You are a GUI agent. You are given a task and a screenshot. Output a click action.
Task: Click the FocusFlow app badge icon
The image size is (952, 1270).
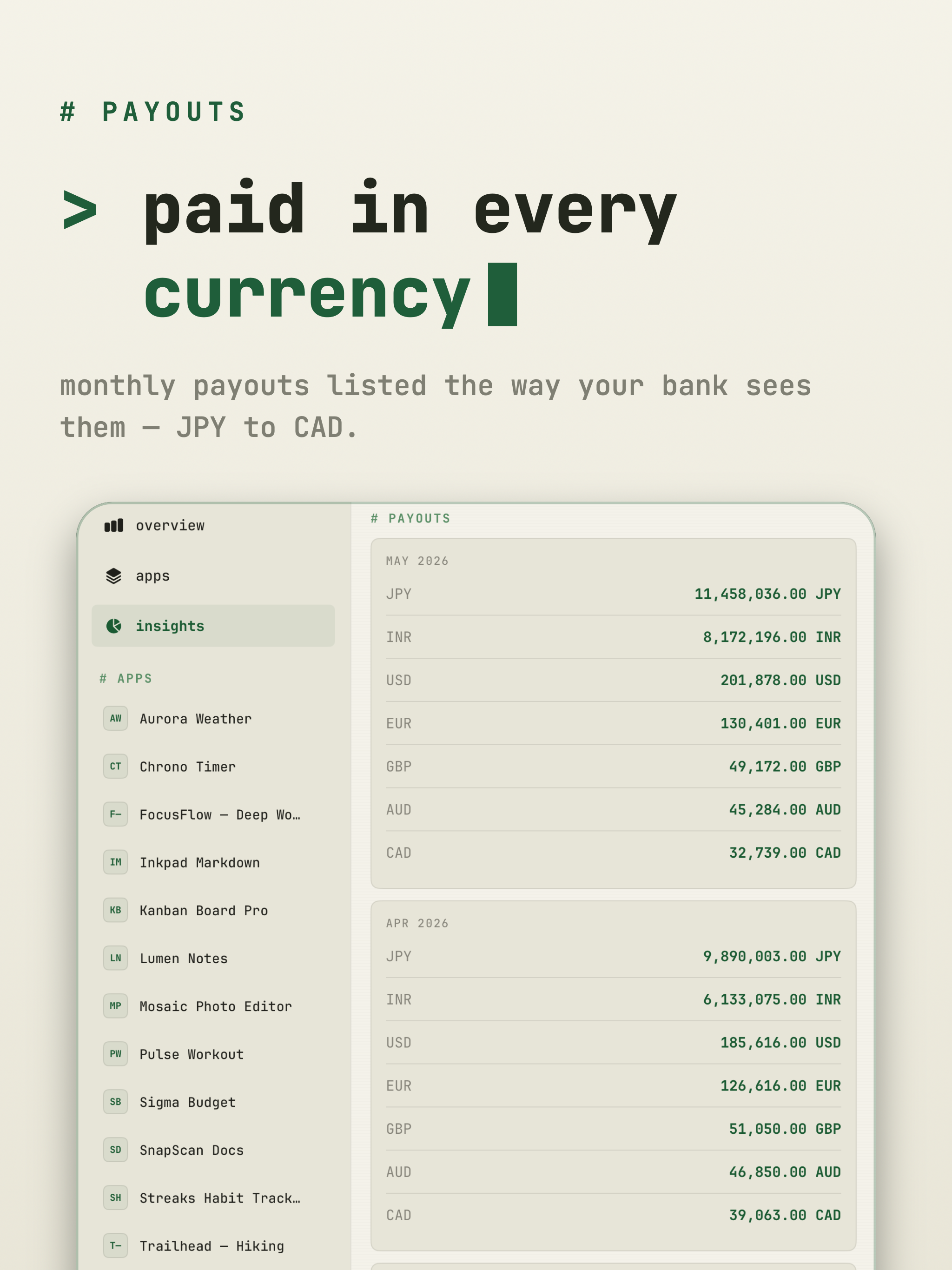point(115,814)
